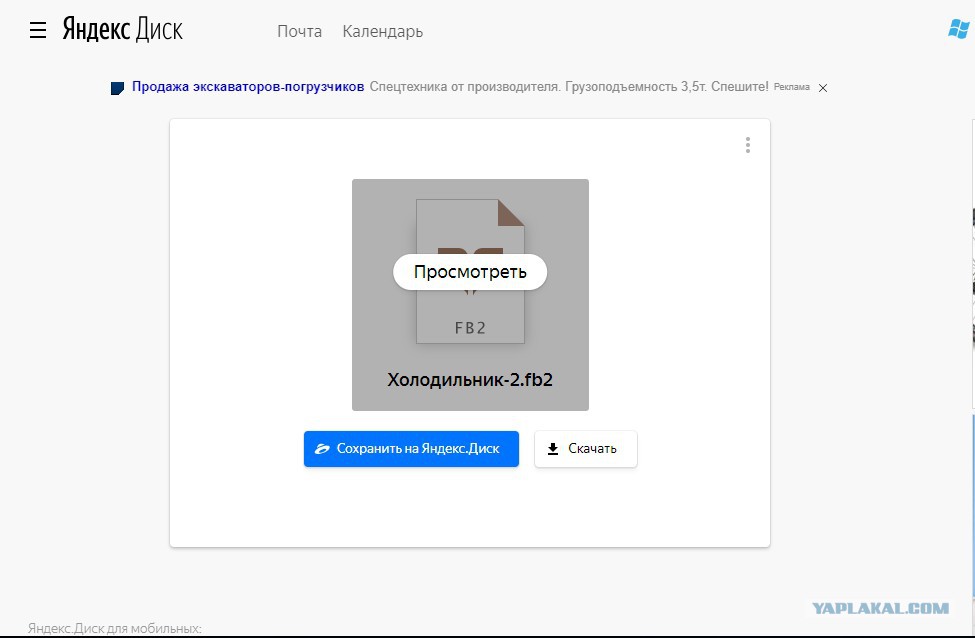The width and height of the screenshot is (975, 638).
Task: Open the Продажа экскаваторов-погрузчиков ad link
Action: point(248,87)
